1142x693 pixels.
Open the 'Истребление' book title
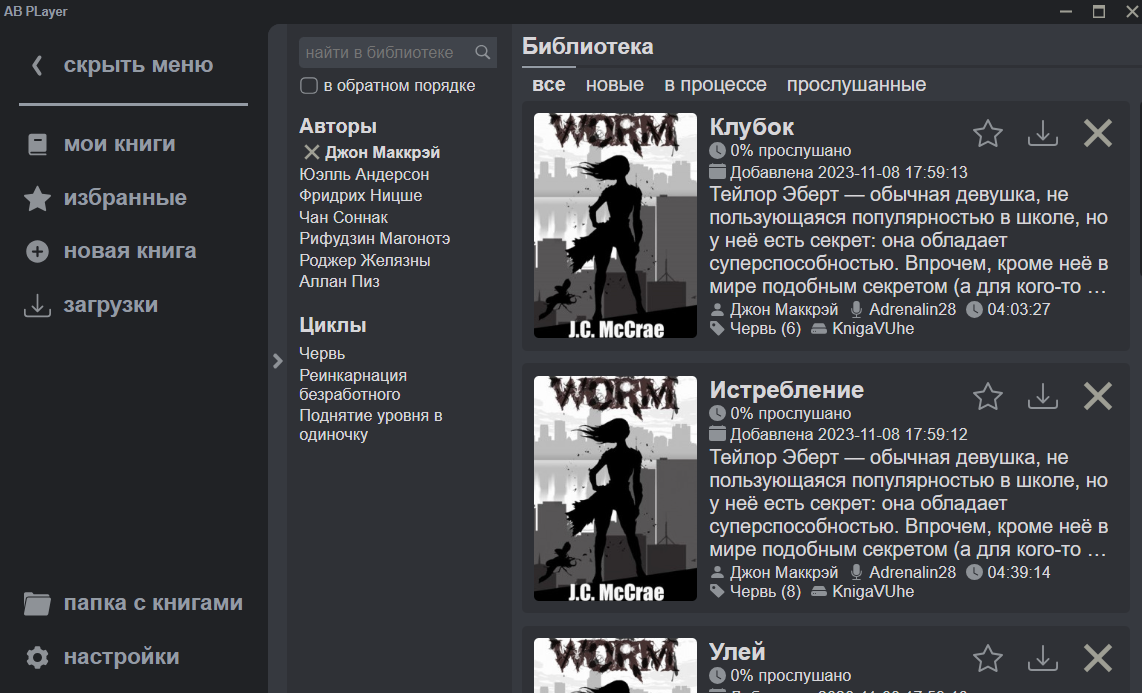point(787,390)
